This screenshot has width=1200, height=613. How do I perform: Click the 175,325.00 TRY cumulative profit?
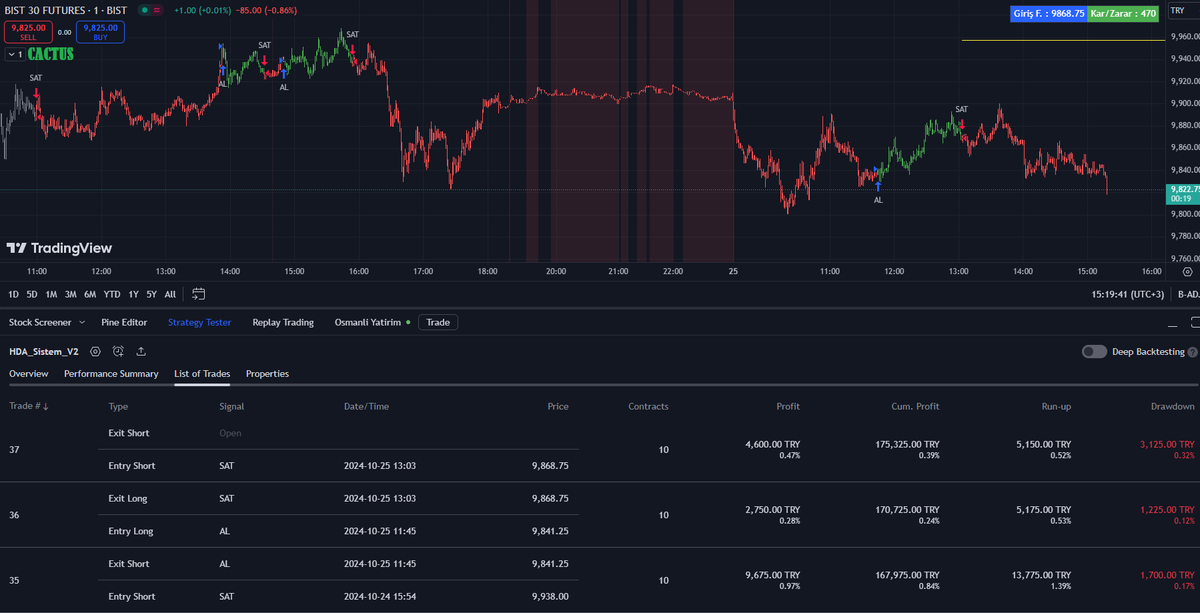[906, 444]
